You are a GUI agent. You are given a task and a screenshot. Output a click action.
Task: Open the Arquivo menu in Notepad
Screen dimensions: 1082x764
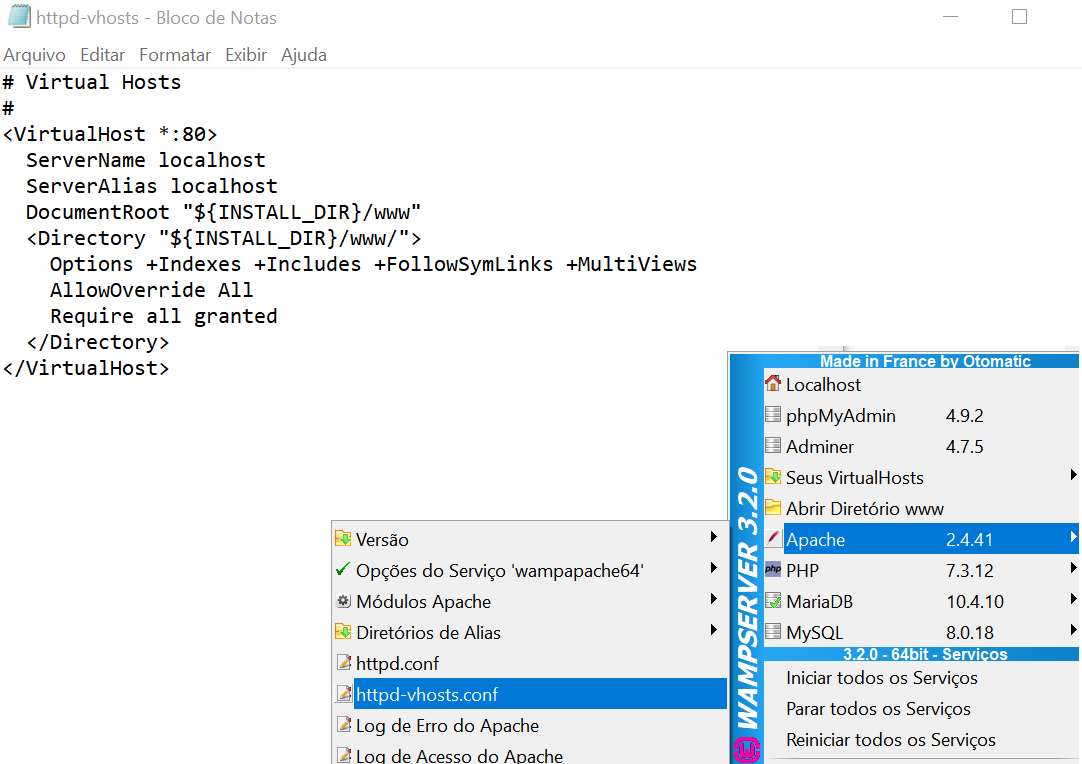34,55
